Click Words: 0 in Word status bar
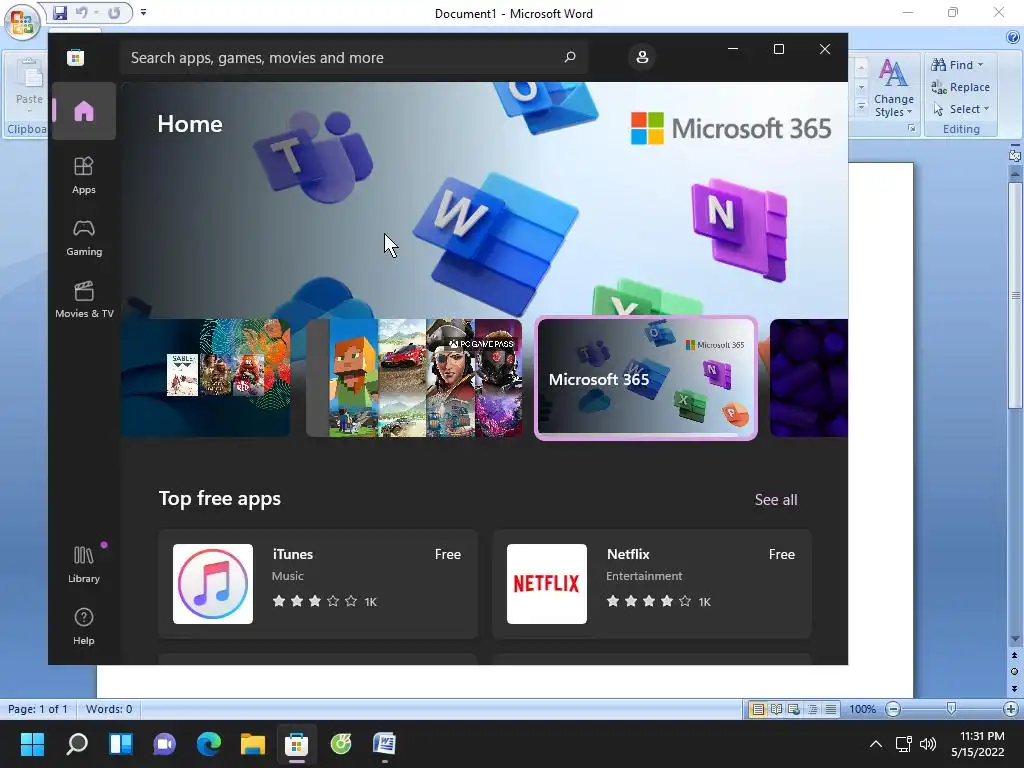This screenshot has height=768, width=1024. 109,709
